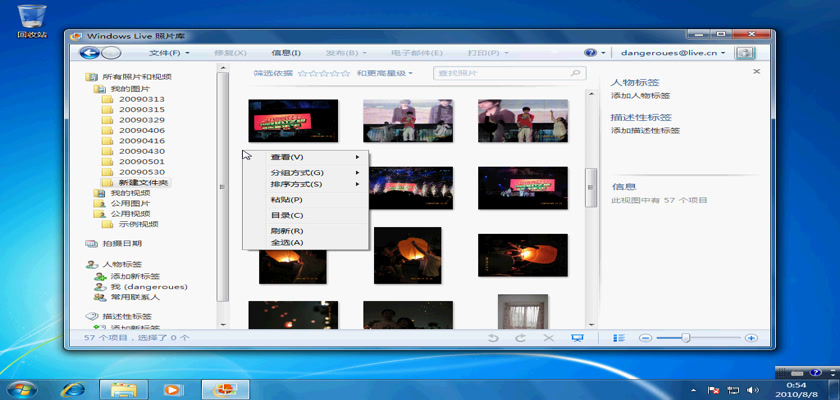This screenshot has width=840, height=400.
Task: Select the 20090406 folder in the tree
Action: pyautogui.click(x=141, y=130)
